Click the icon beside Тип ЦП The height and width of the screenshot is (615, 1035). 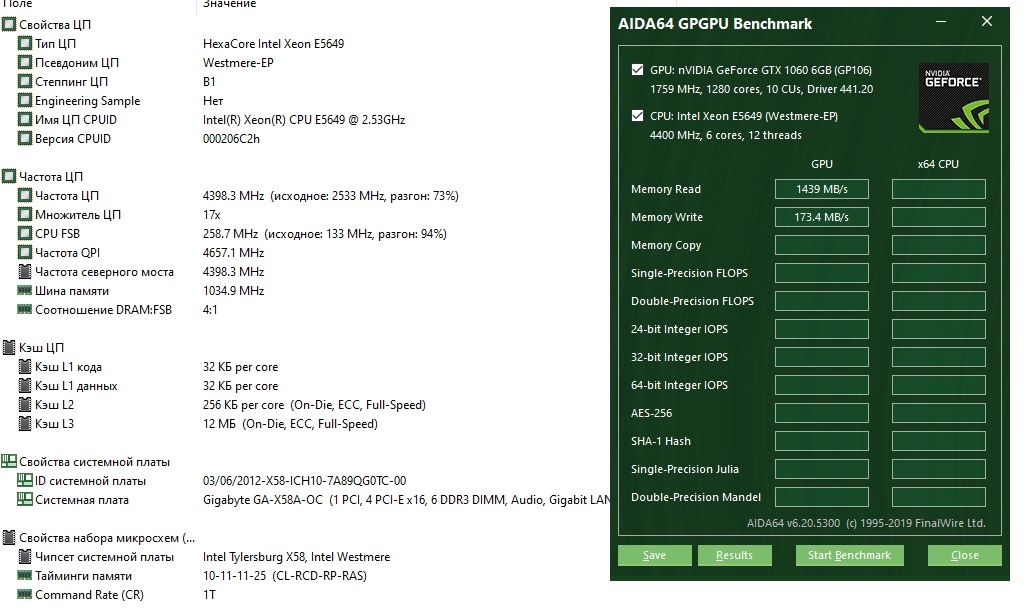pos(24,44)
